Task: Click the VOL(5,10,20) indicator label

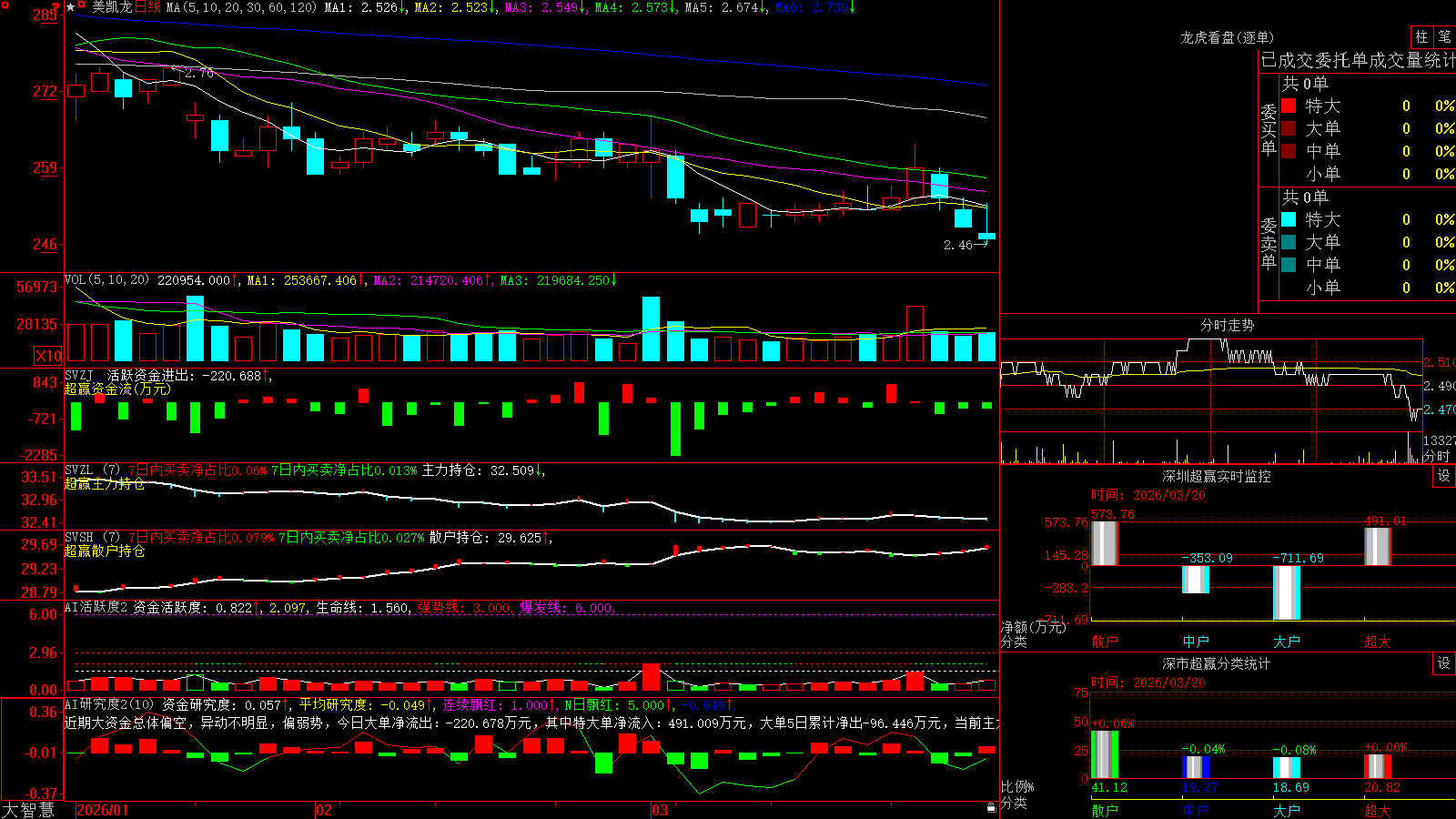Action: pos(106,280)
